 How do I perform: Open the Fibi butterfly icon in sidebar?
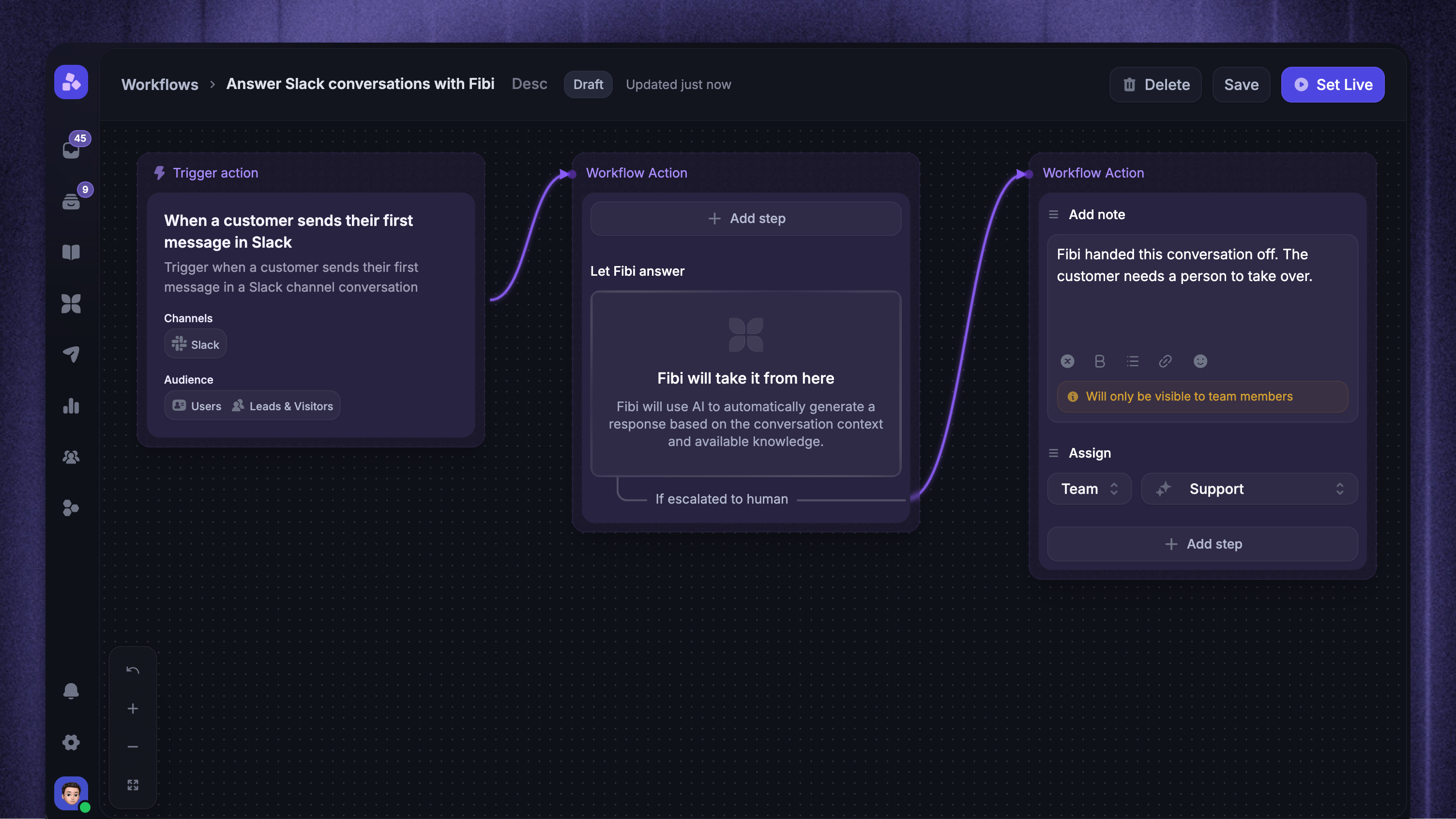[71, 303]
